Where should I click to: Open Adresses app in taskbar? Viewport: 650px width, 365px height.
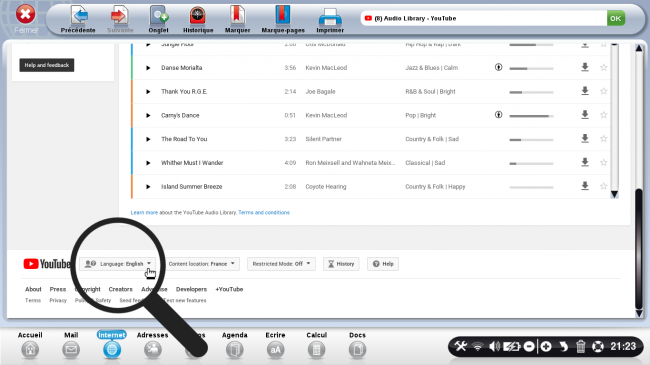pyautogui.click(x=153, y=345)
